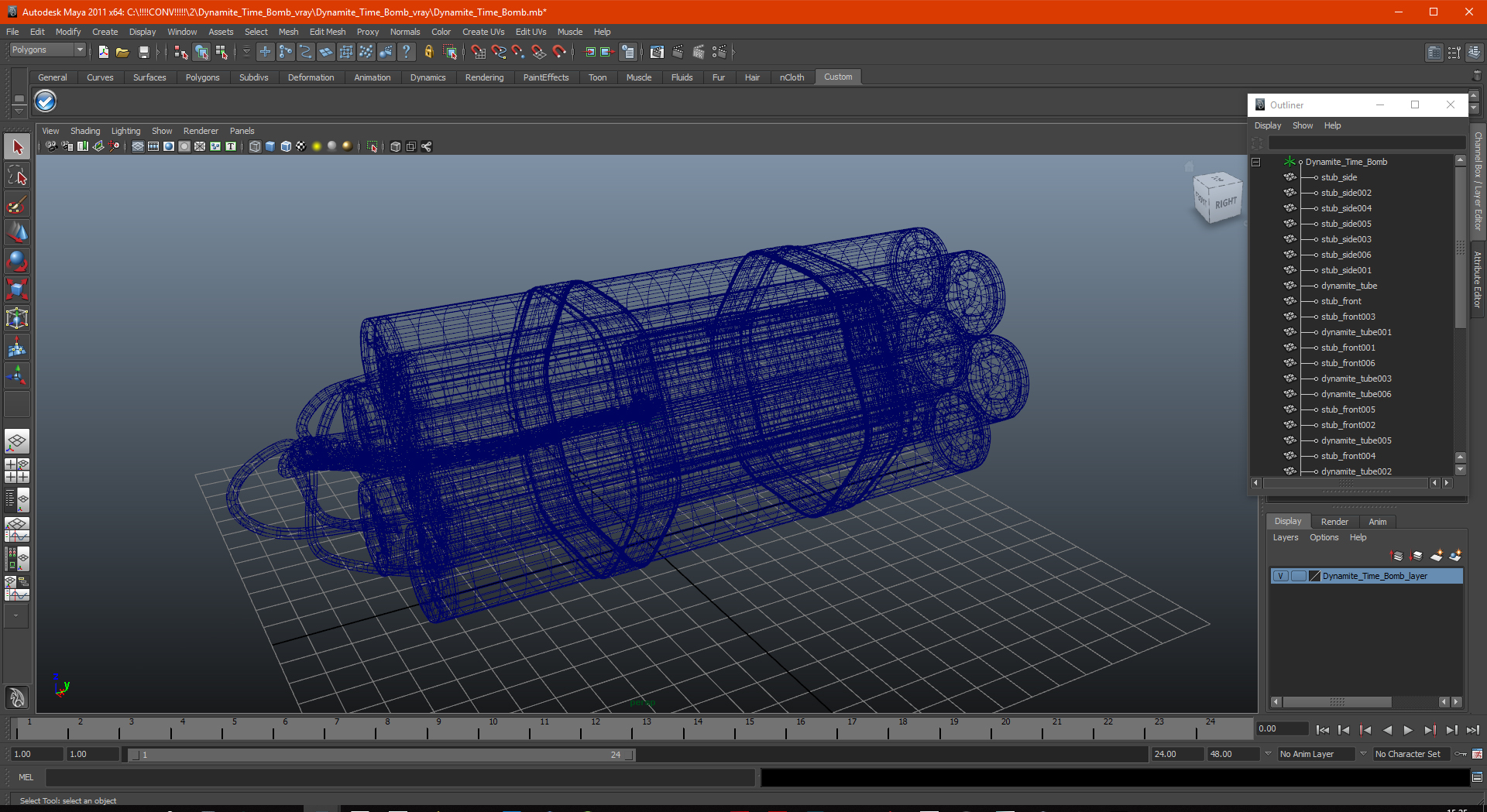Click Snap to curves magnet icon
This screenshot has height=812, width=1487.
click(498, 52)
